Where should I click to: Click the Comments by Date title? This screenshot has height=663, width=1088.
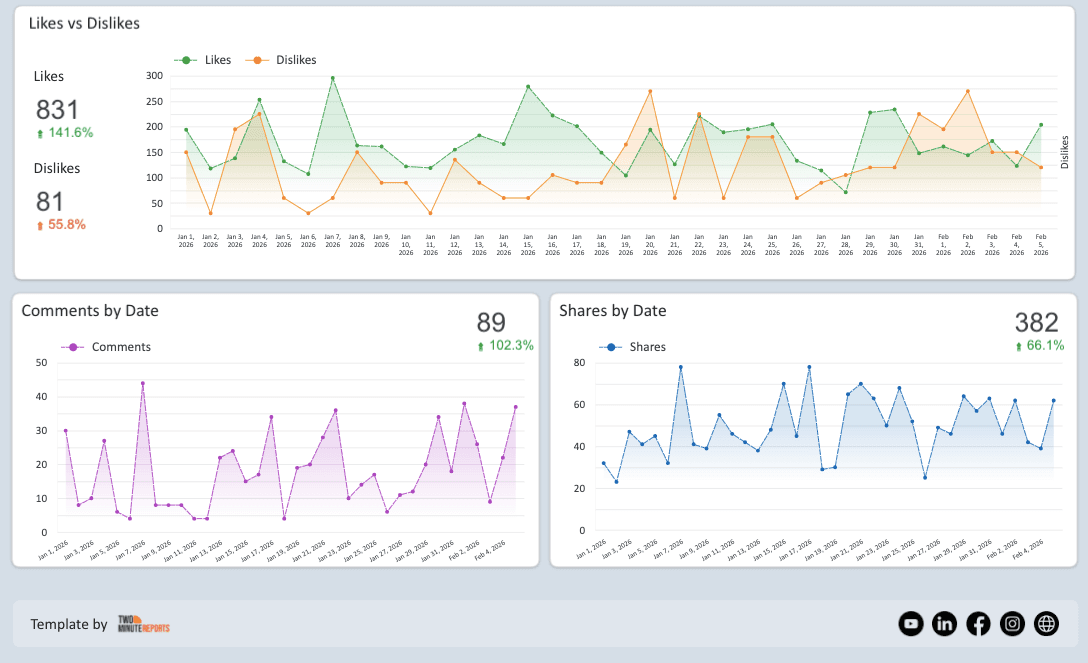click(91, 311)
